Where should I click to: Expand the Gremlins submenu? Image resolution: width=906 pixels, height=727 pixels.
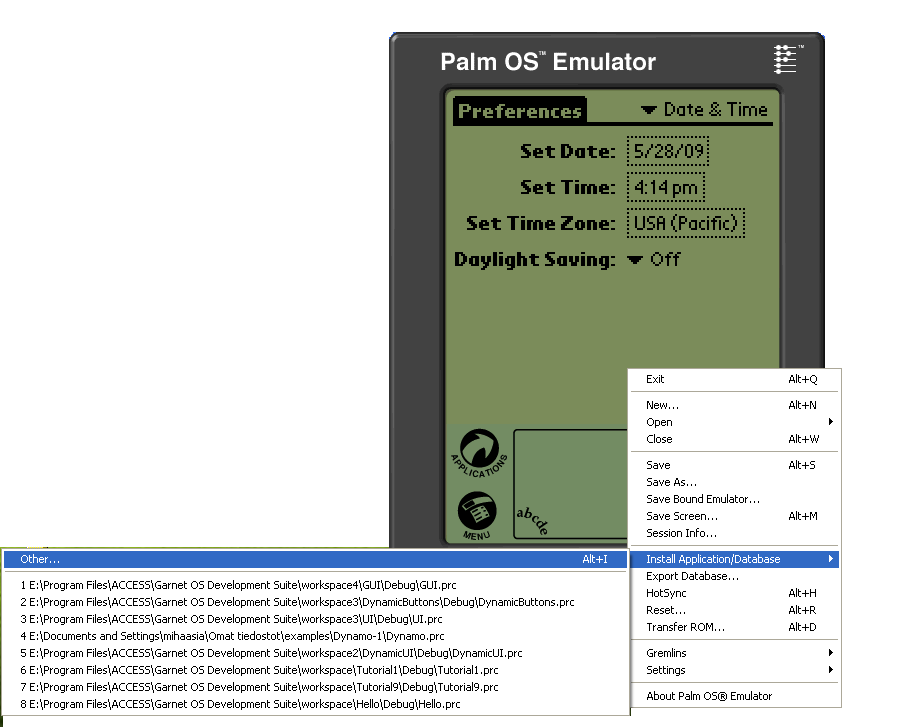coord(734,653)
